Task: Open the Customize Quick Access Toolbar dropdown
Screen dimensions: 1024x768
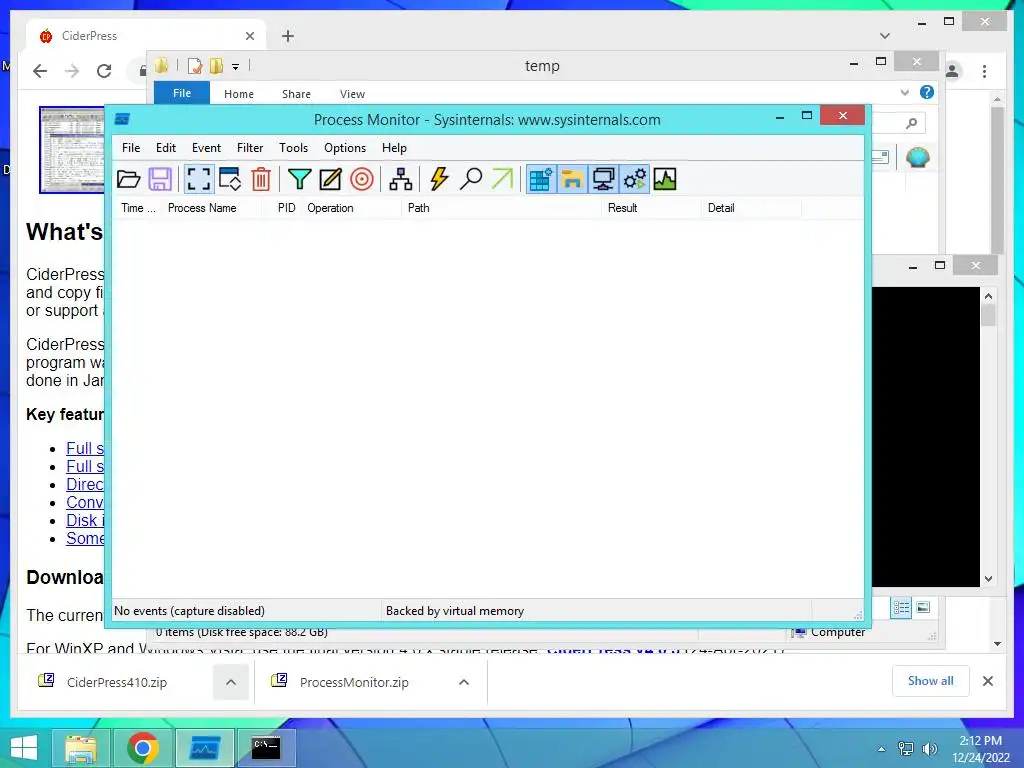Action: coord(235,67)
